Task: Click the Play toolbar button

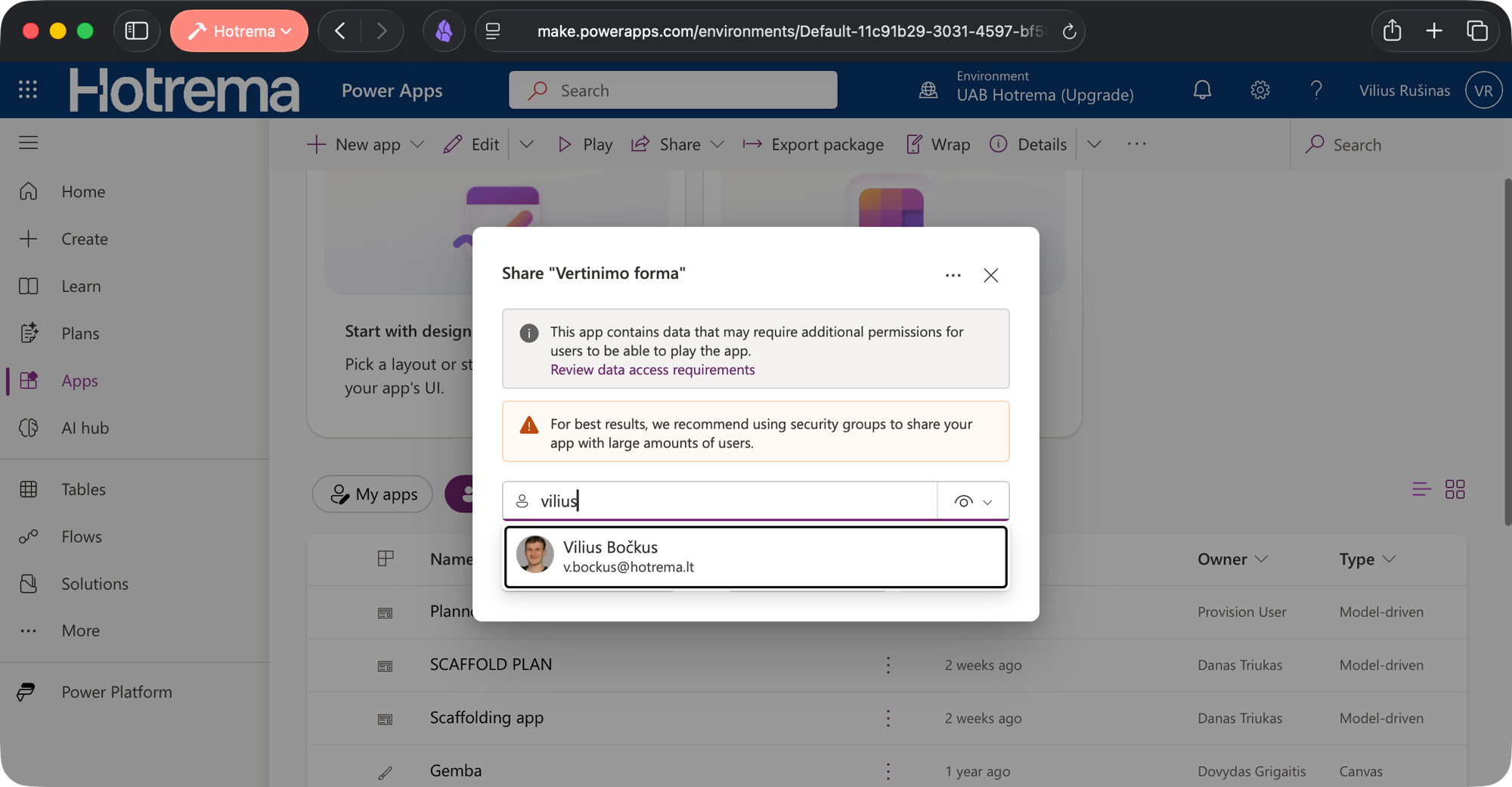Action: click(584, 144)
